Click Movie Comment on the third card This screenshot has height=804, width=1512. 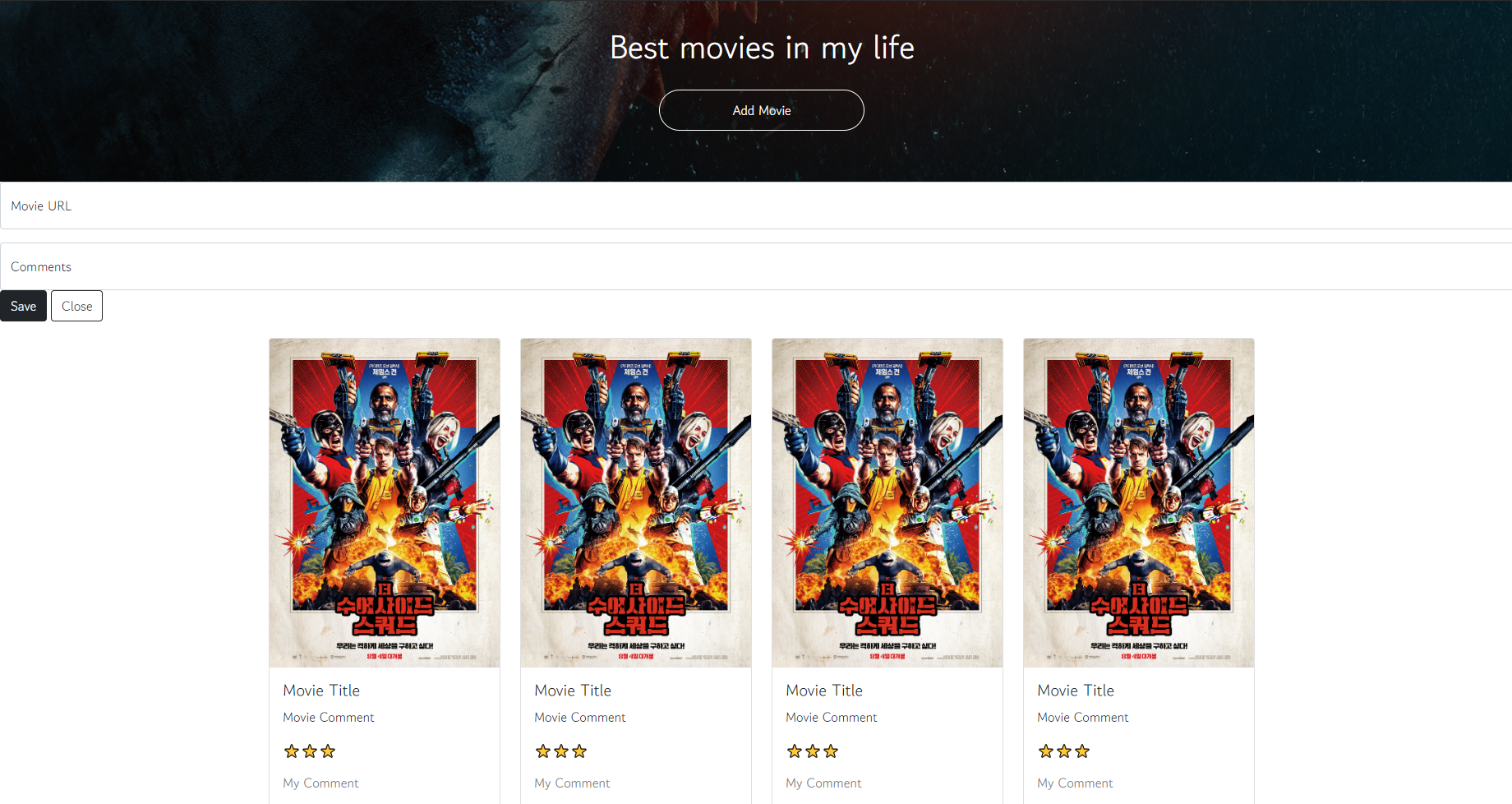[832, 718]
